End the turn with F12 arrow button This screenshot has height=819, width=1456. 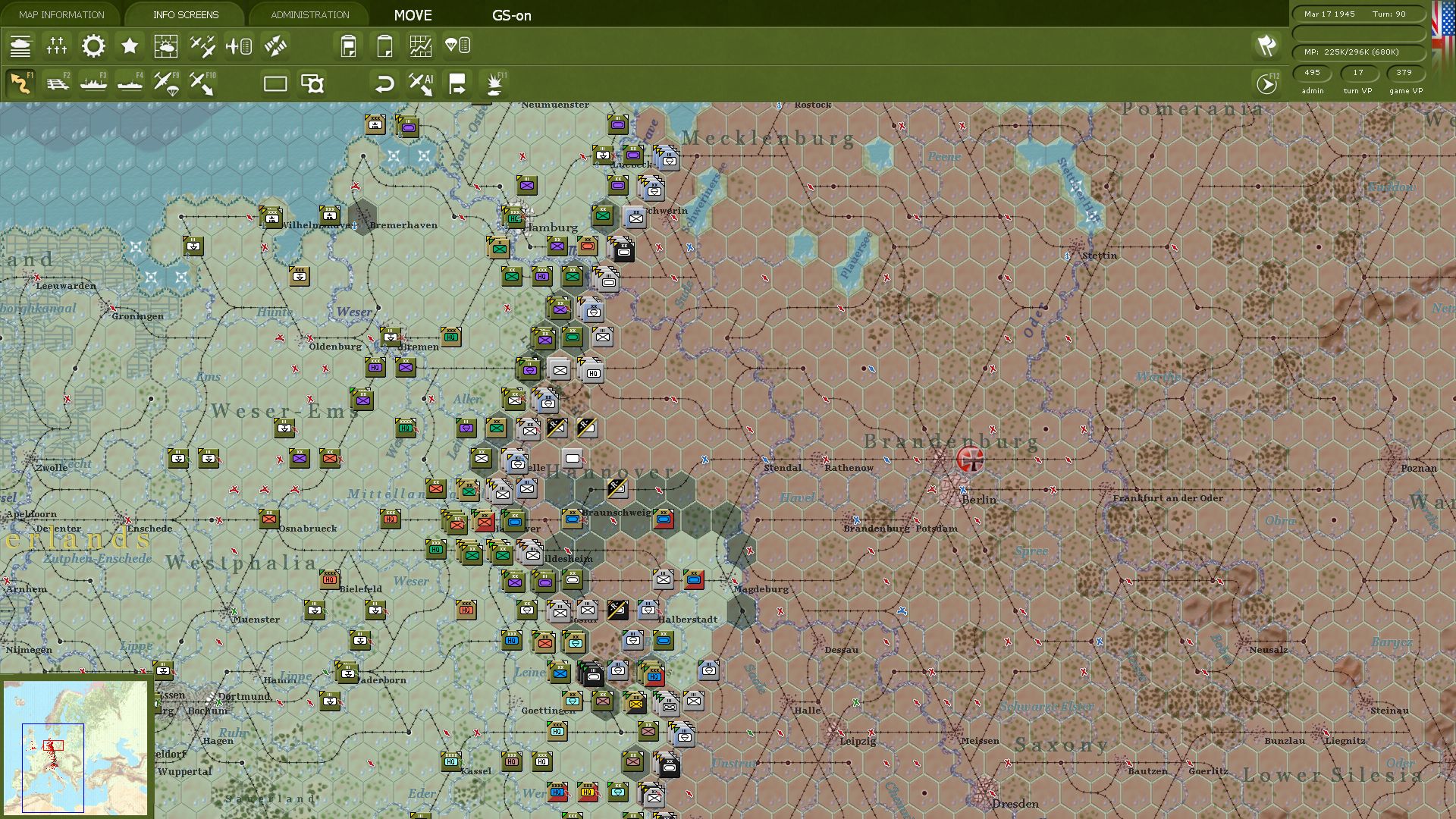(x=1267, y=83)
